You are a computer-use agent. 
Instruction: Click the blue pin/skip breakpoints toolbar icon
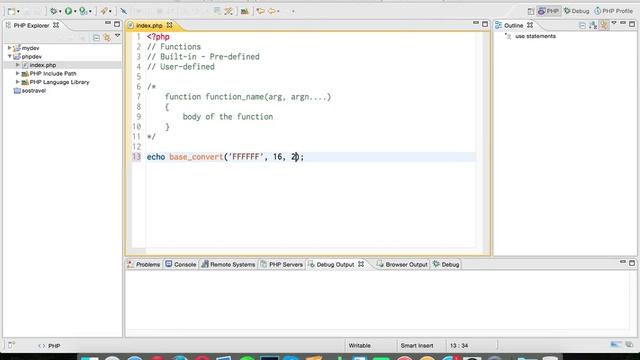[123, 11]
